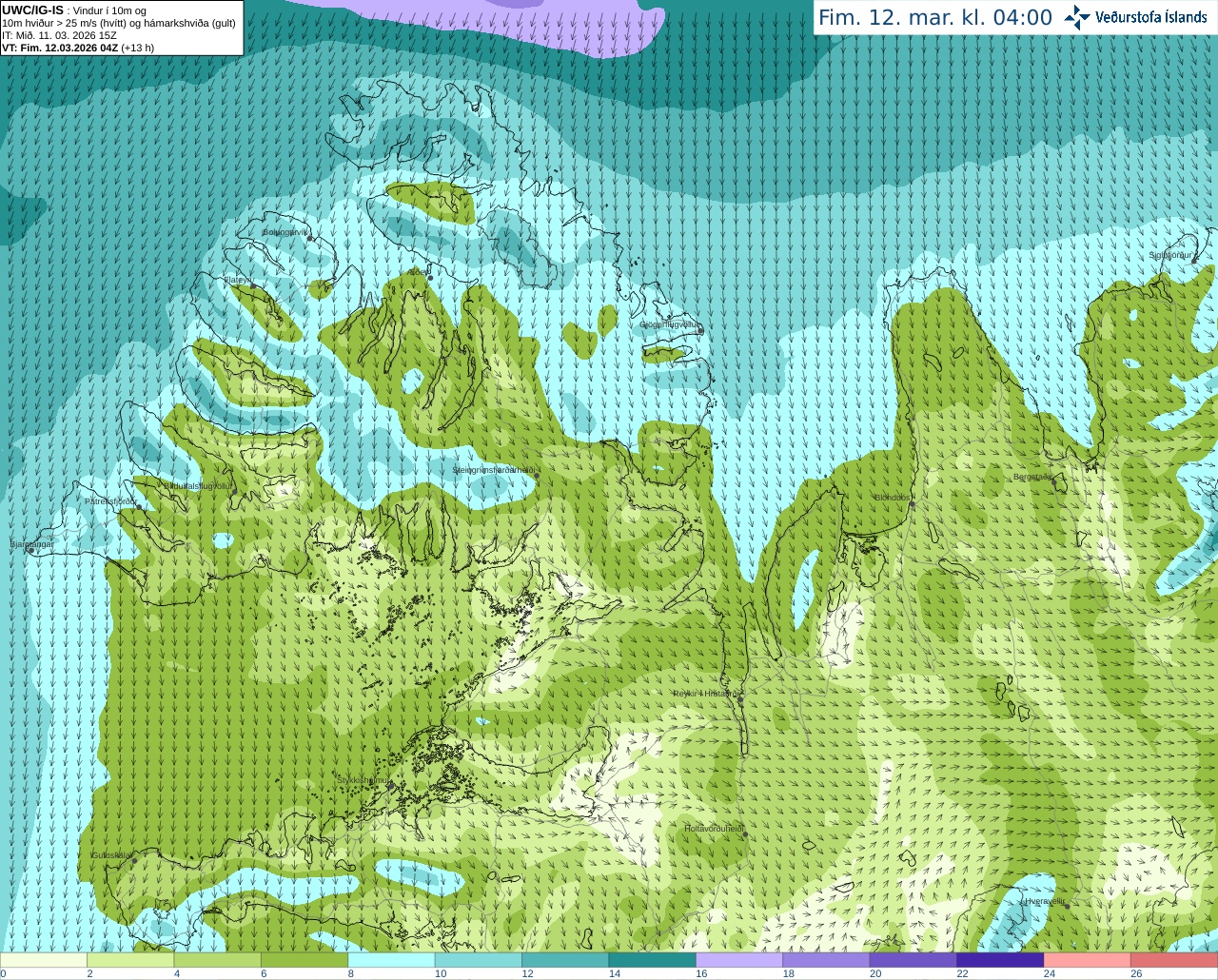Select the Bolungarvík station marker

310,238
